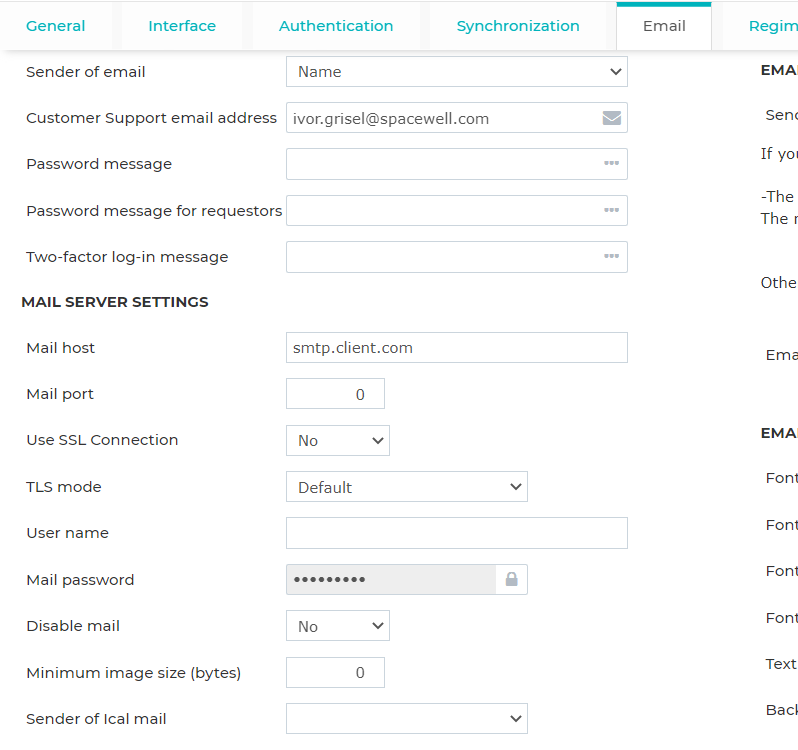Click envelope icon in Customer Support email field
Viewport: 798px width, 750px height.
point(611,118)
